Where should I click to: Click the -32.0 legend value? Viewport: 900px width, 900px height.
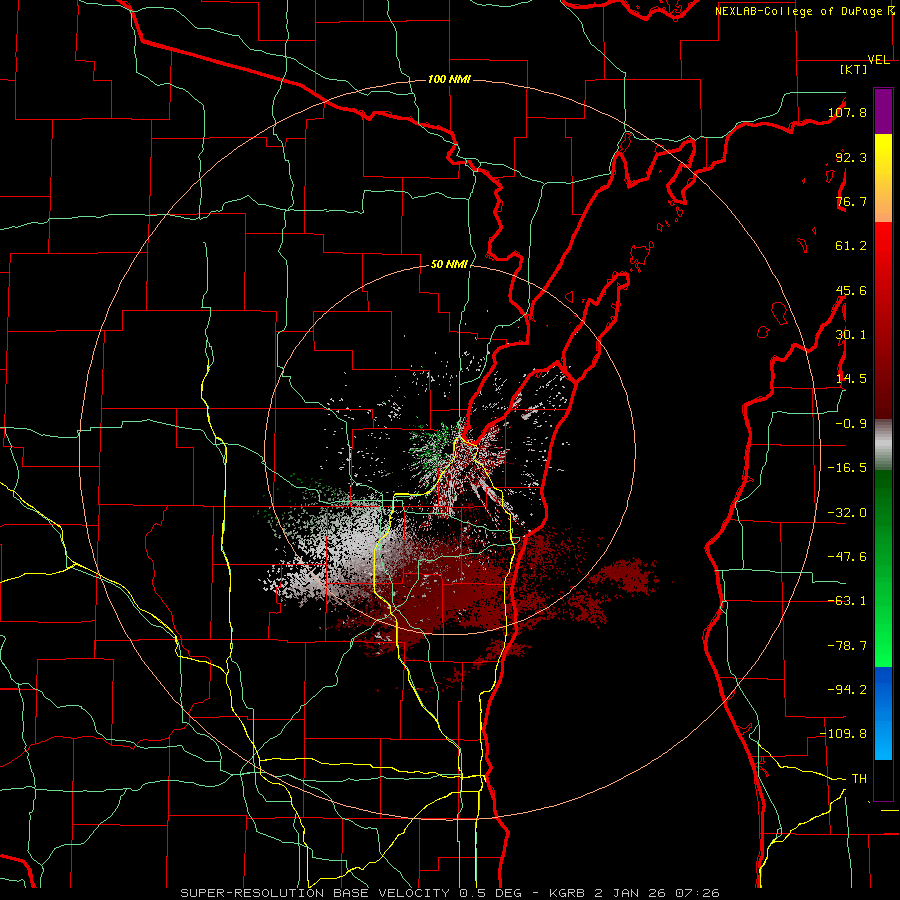coord(847,513)
